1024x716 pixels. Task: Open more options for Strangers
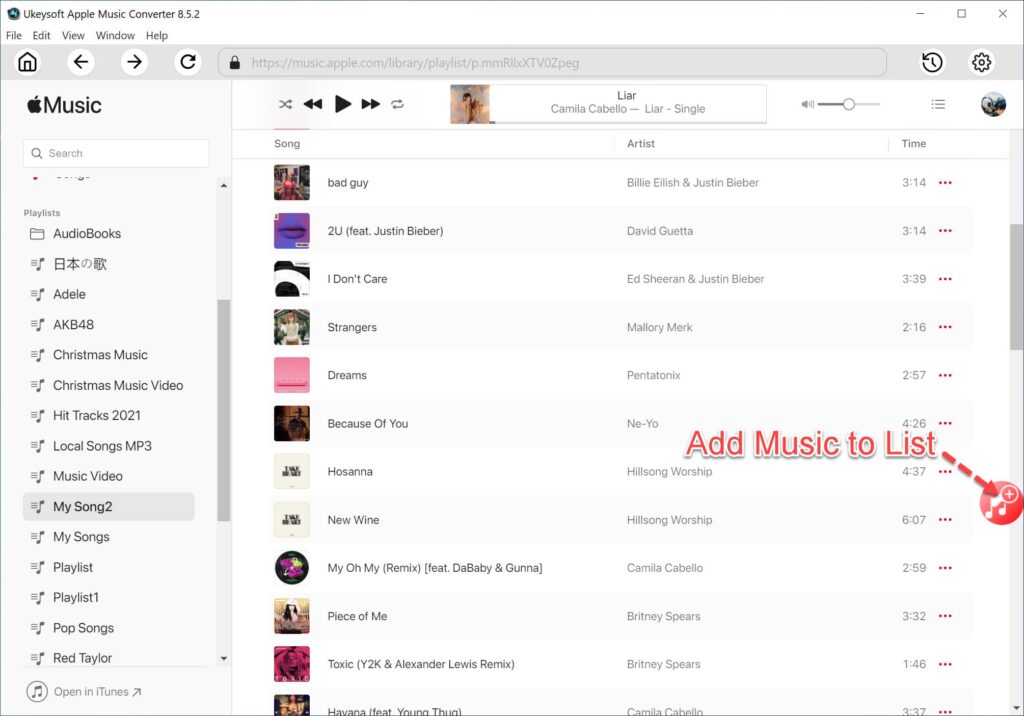[x=945, y=327]
